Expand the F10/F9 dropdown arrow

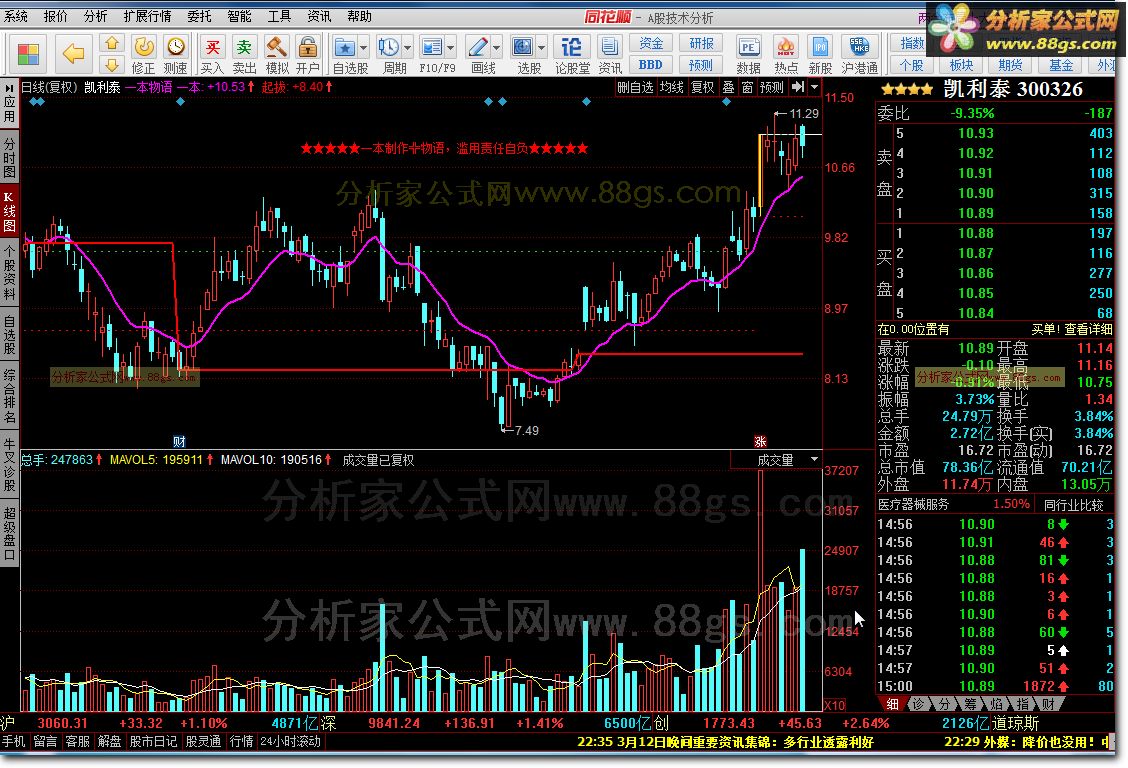click(x=451, y=48)
